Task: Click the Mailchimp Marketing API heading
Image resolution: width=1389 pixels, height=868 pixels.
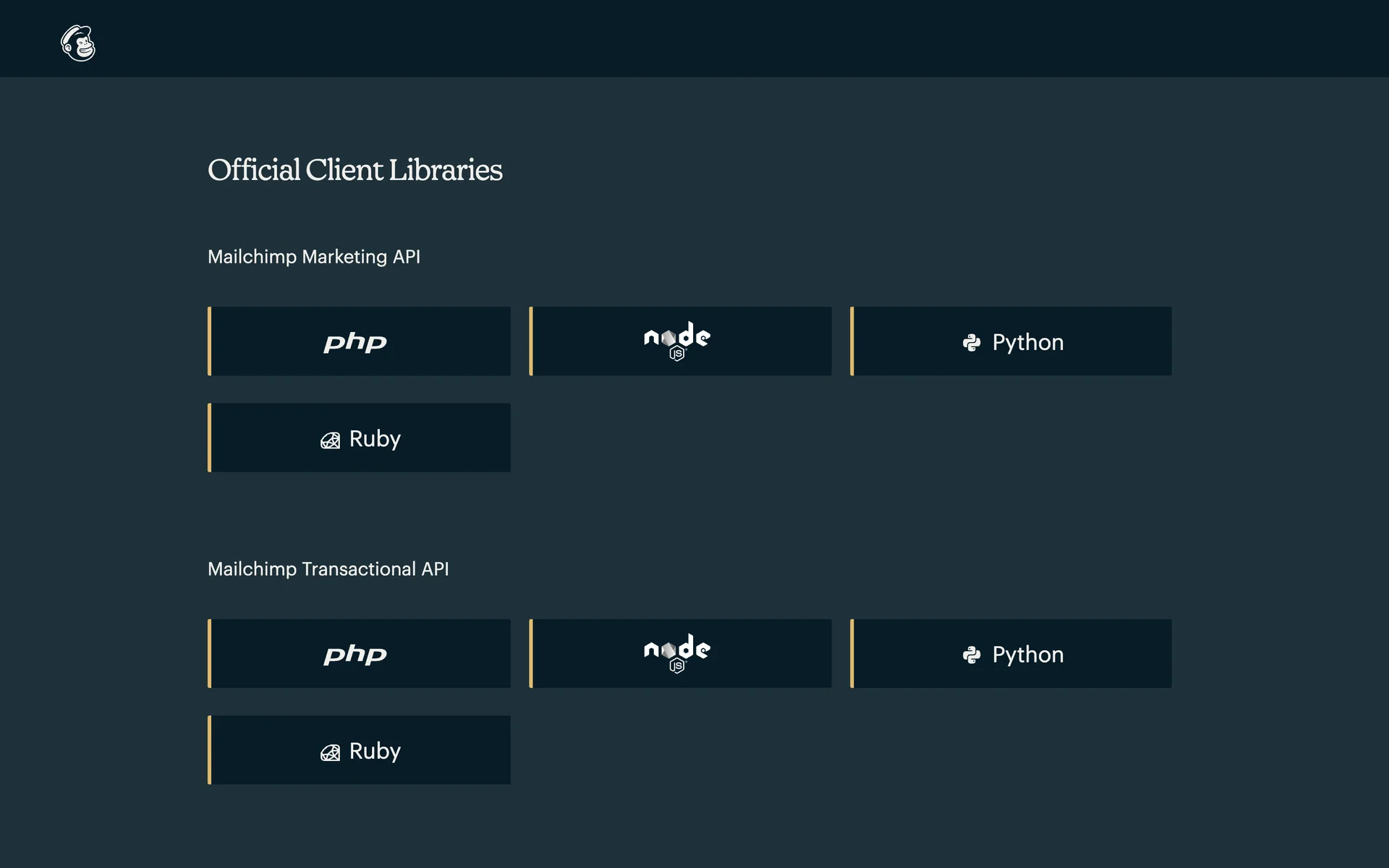Action: [x=314, y=257]
